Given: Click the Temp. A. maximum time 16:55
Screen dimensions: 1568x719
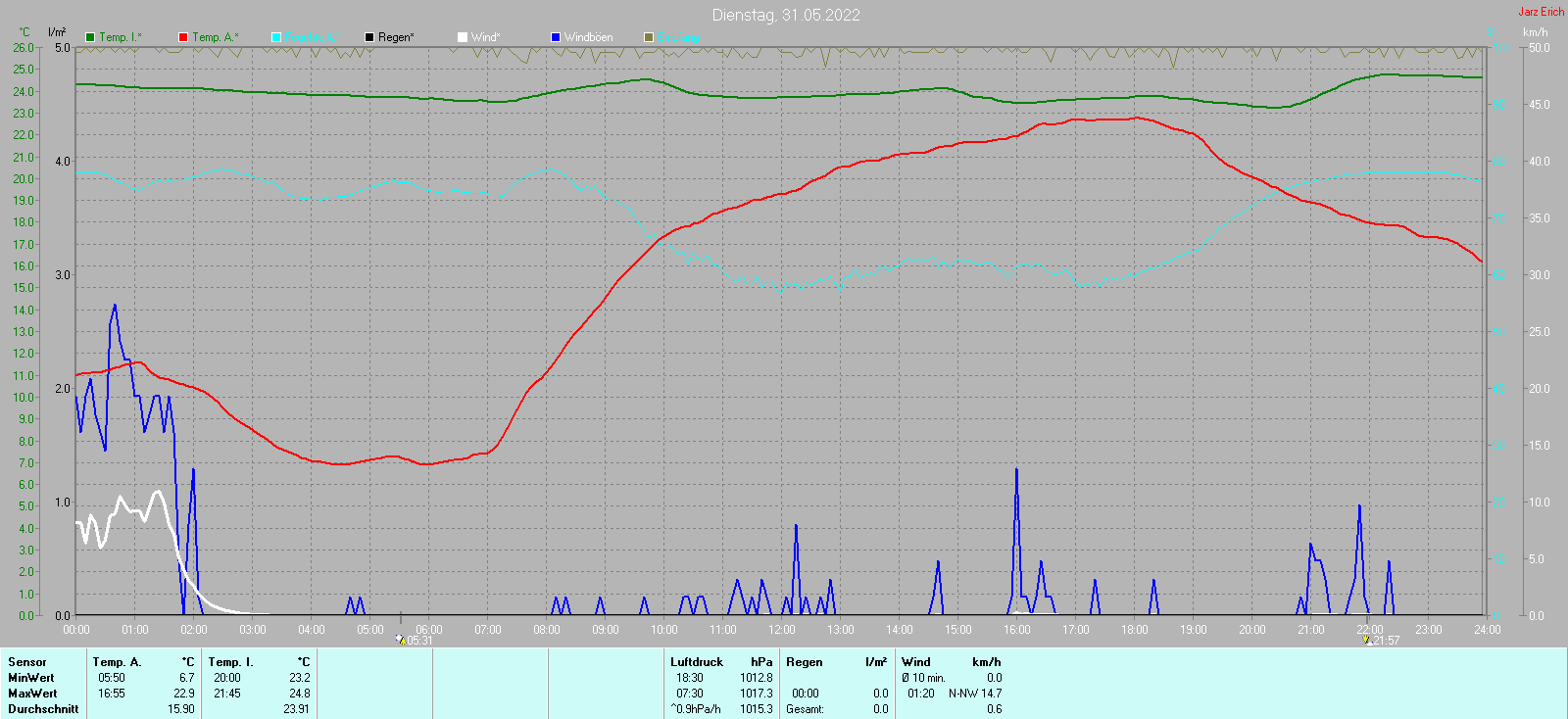Looking at the screenshot, I should (x=112, y=694).
